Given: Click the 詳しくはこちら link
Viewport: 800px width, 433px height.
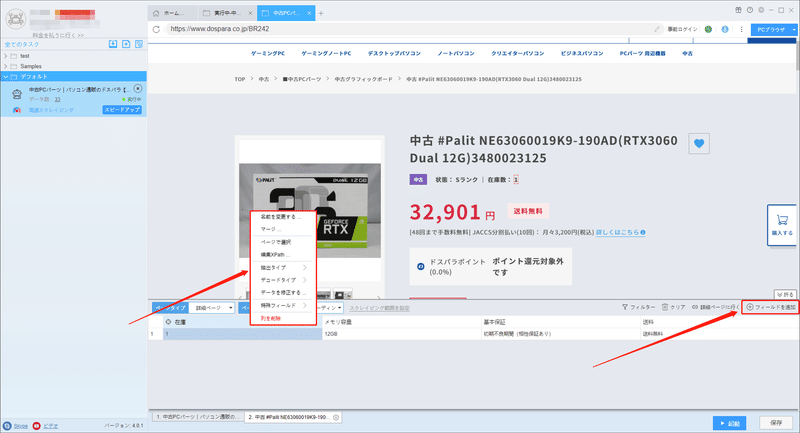Looking at the screenshot, I should (x=620, y=233).
